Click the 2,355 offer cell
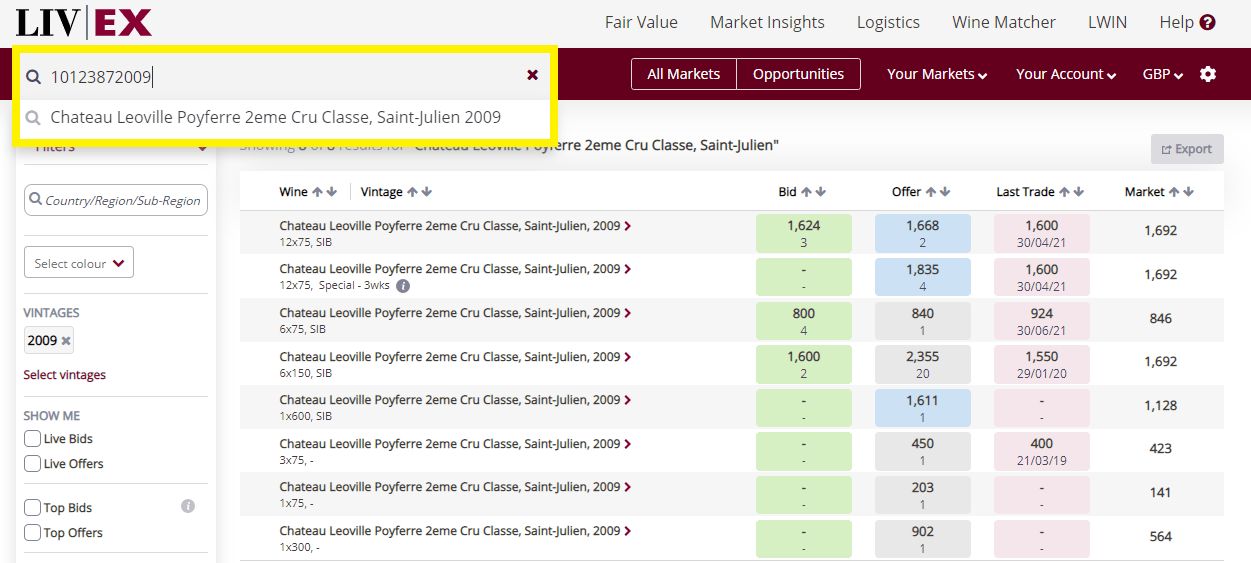 [923, 364]
